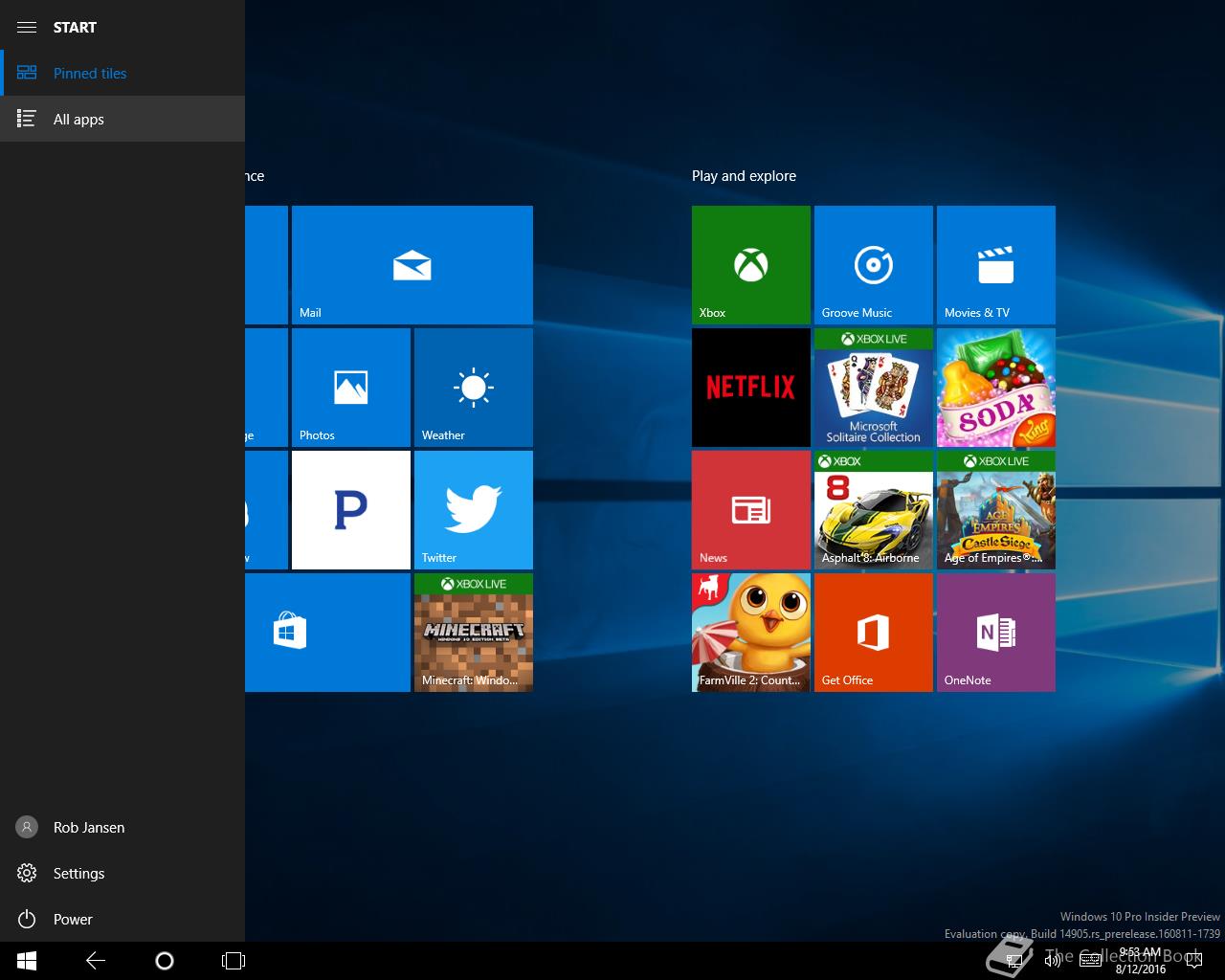Image resolution: width=1225 pixels, height=980 pixels.
Task: Launch Minecraft Windows 10 Edition tile
Action: [x=474, y=633]
